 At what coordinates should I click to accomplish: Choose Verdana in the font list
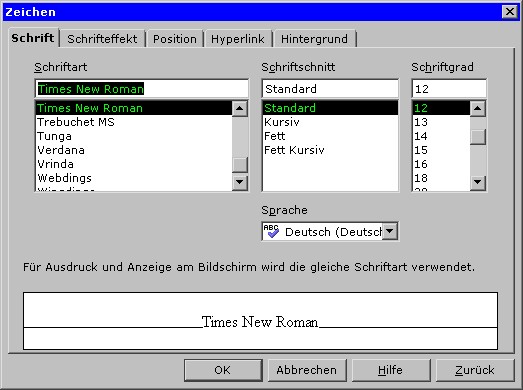click(x=133, y=150)
